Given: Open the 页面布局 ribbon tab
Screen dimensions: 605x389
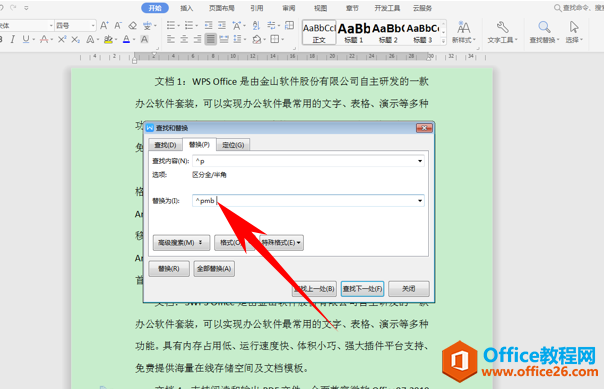Looking at the screenshot, I should 222,8.
